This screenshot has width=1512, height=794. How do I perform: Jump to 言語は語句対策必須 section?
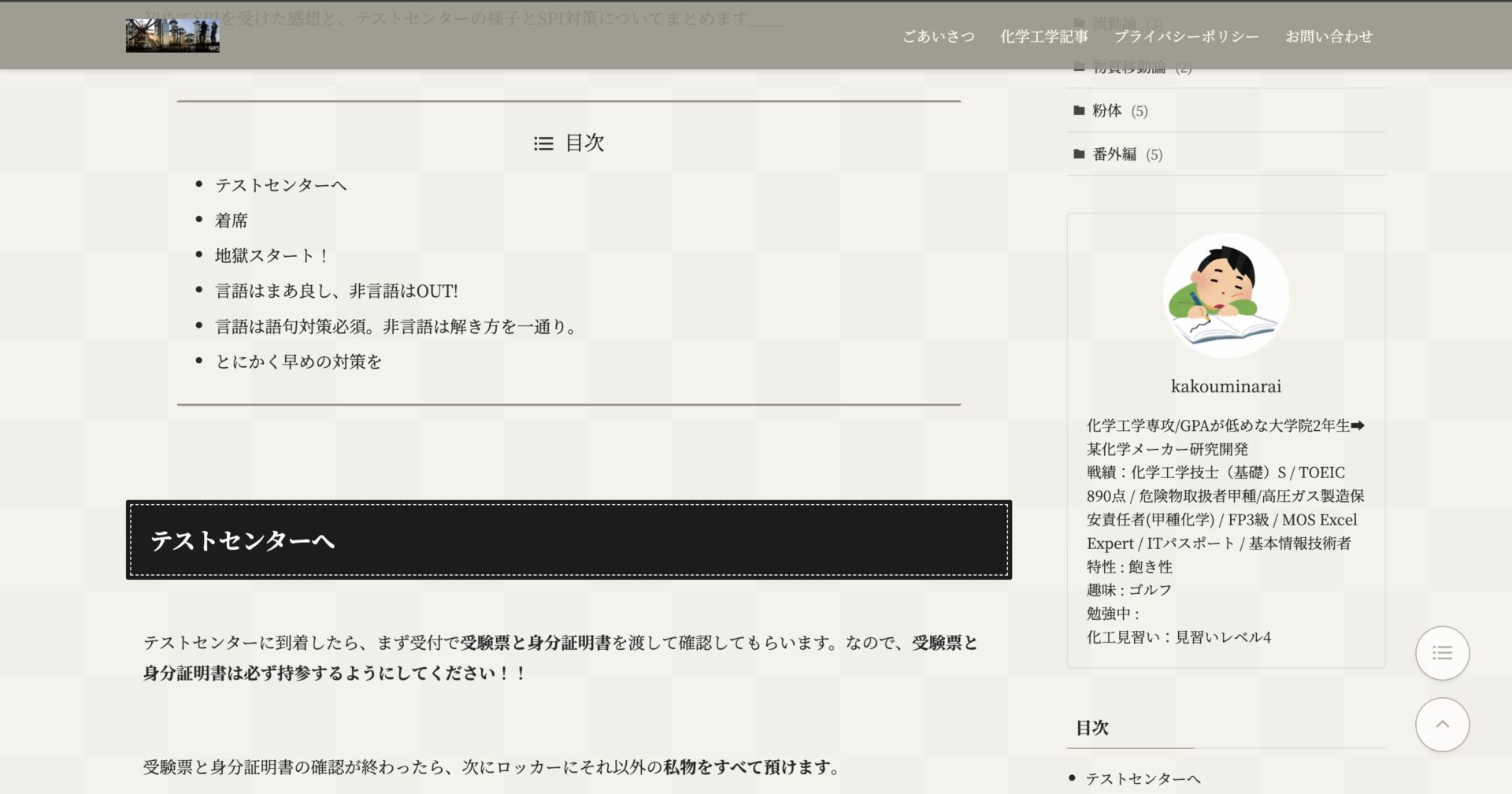(x=398, y=327)
